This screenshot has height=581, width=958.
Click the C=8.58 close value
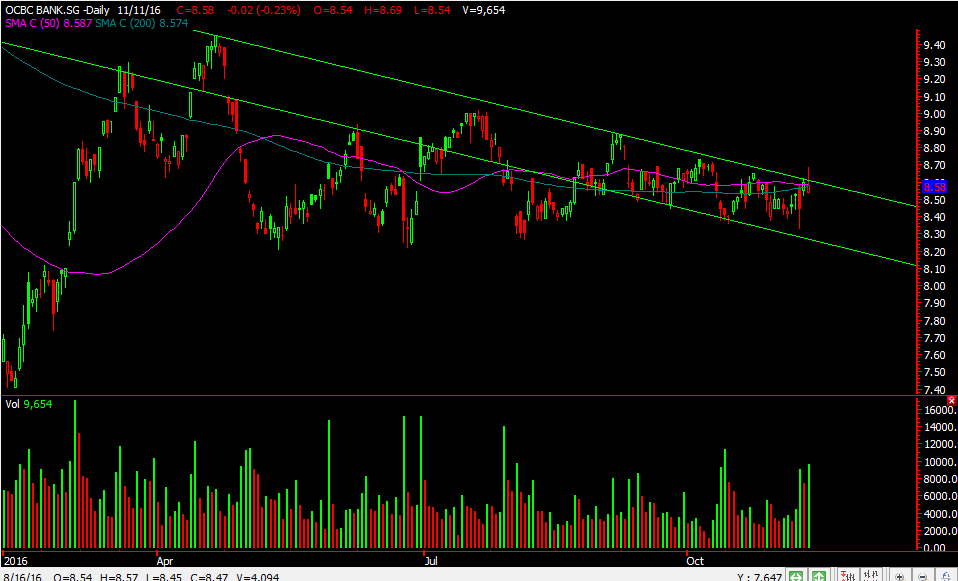click(195, 10)
